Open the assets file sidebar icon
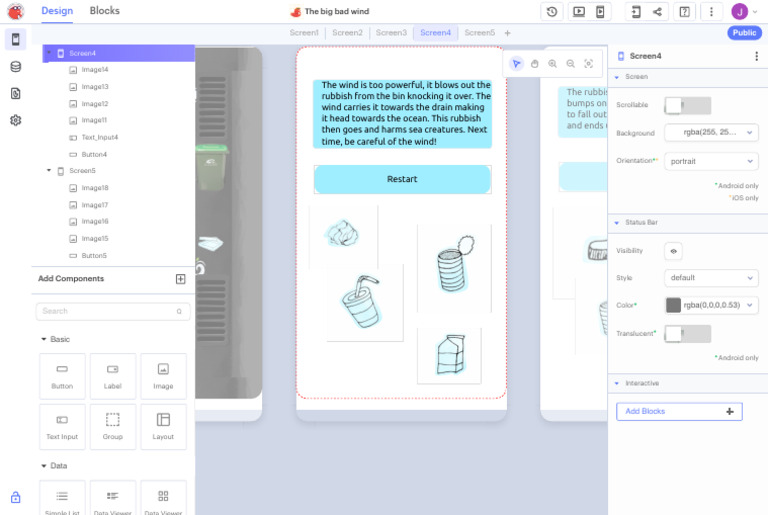The image size is (768, 515). point(16,93)
